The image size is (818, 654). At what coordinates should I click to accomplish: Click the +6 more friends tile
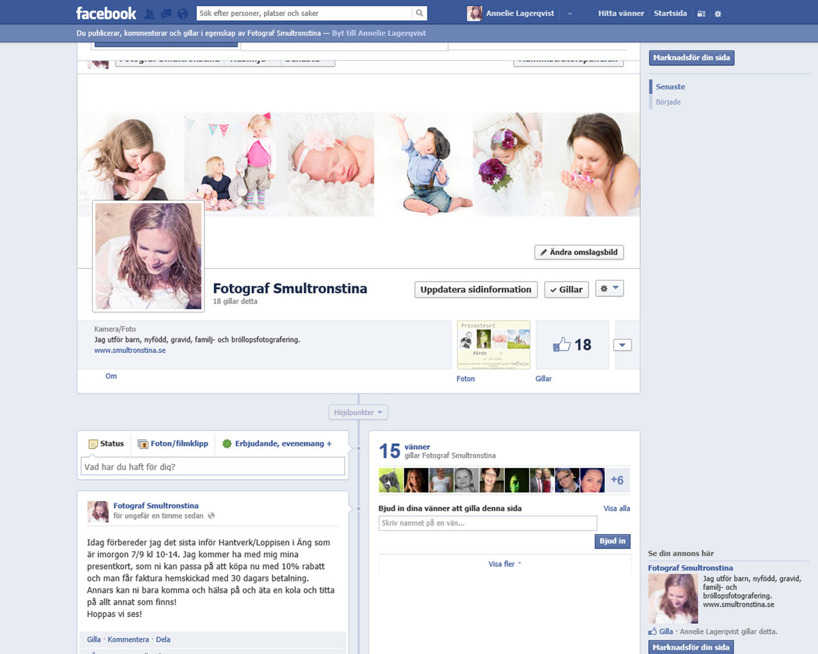[x=617, y=480]
